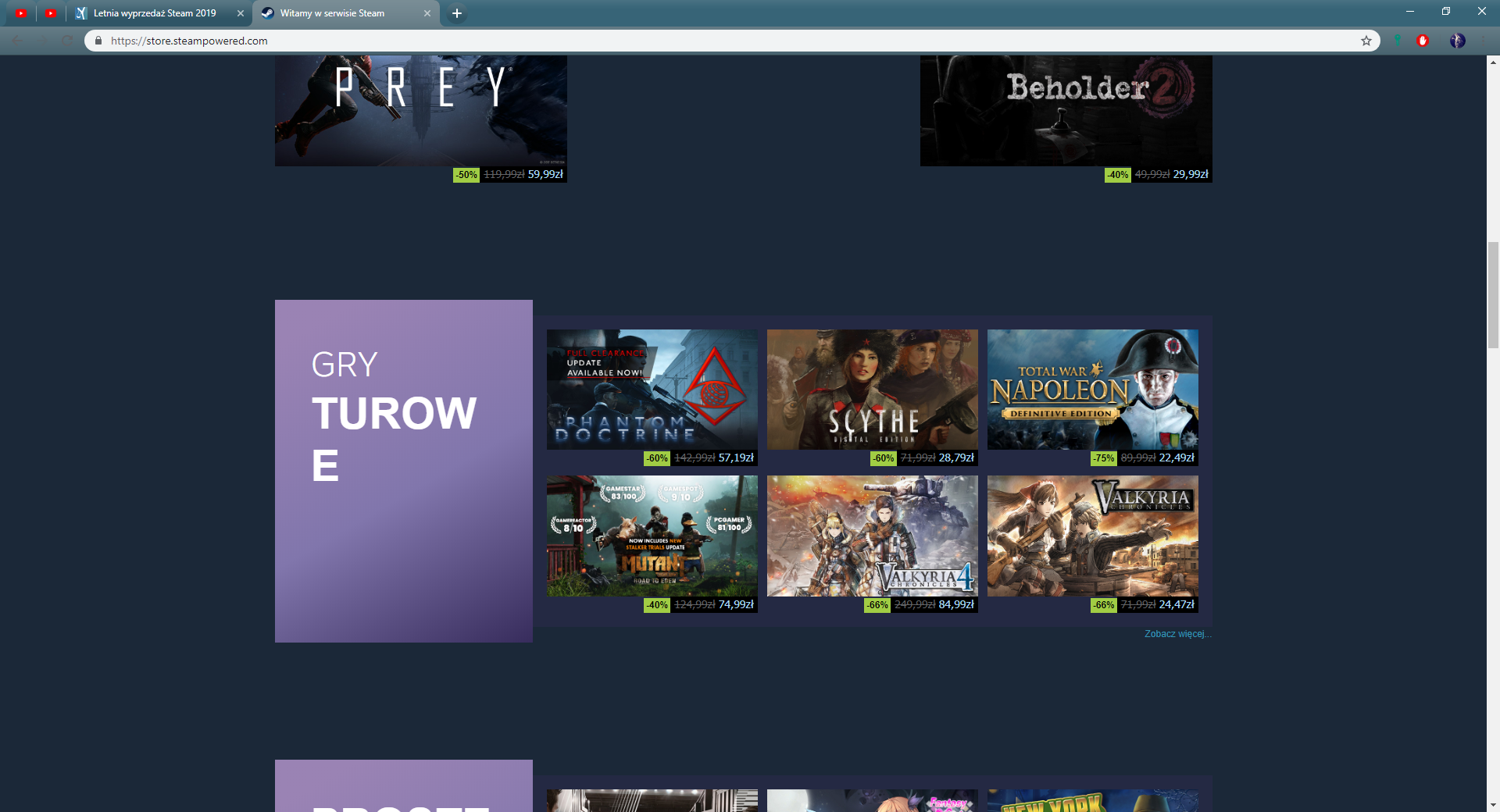Open Total War Napoleon Definitive Edition capsule
Image resolution: width=1500 pixels, height=812 pixels.
click(1093, 390)
